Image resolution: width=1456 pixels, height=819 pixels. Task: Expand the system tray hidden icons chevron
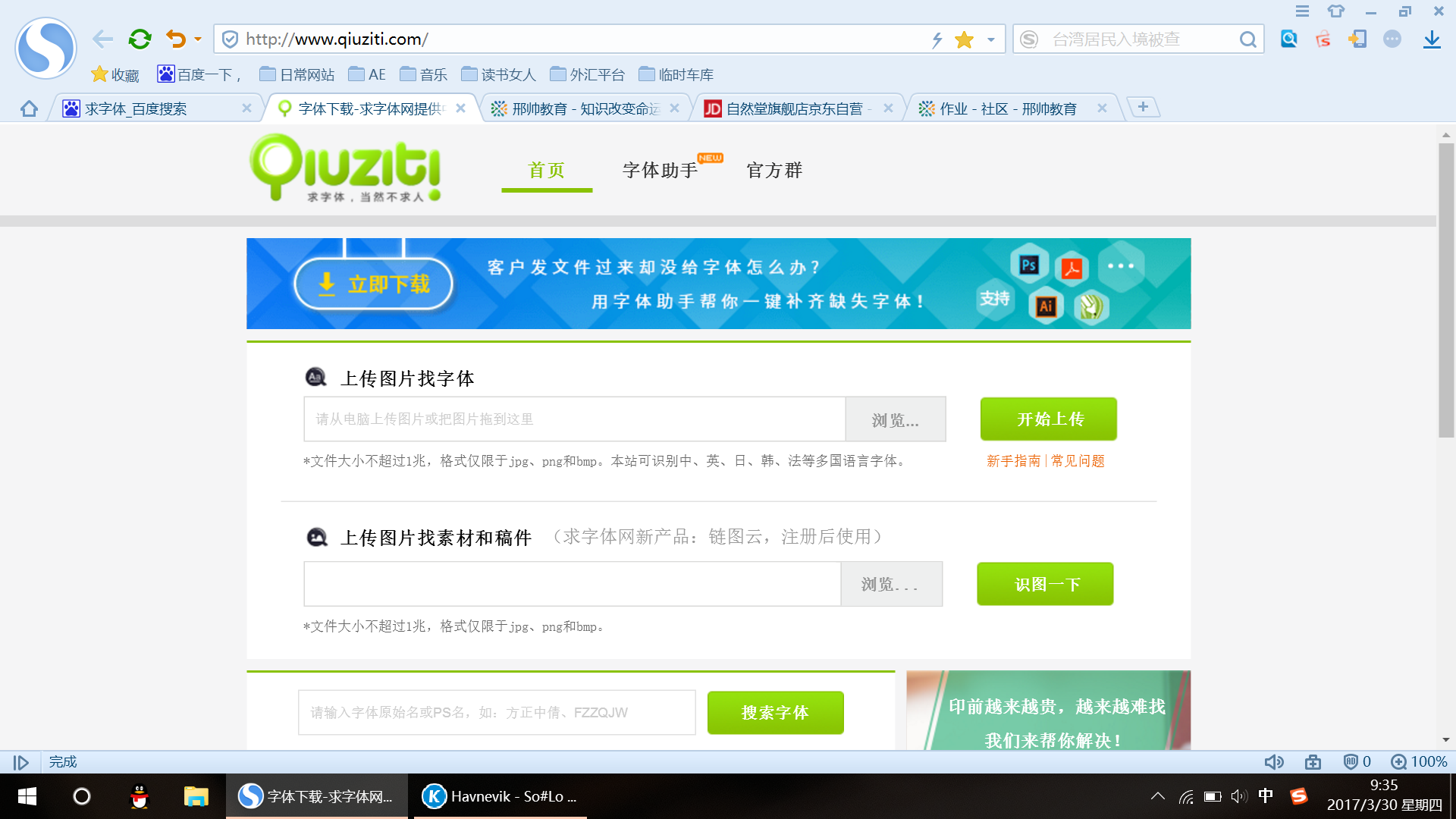(x=1157, y=796)
